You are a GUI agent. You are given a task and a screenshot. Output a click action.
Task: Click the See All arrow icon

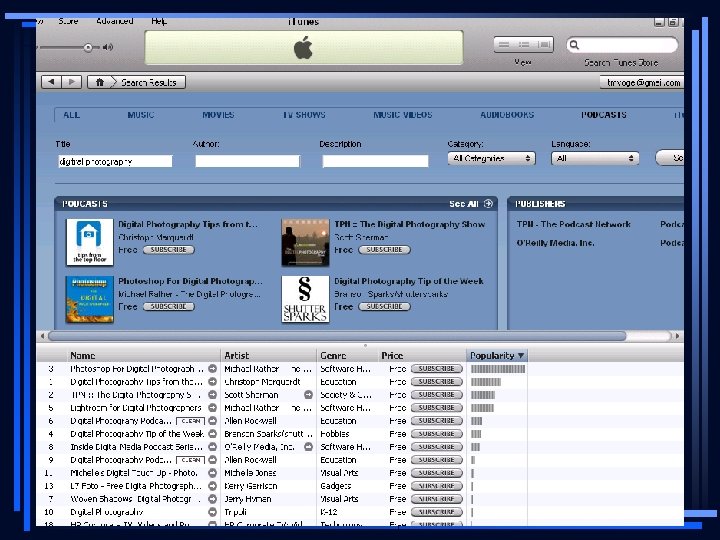pos(488,203)
